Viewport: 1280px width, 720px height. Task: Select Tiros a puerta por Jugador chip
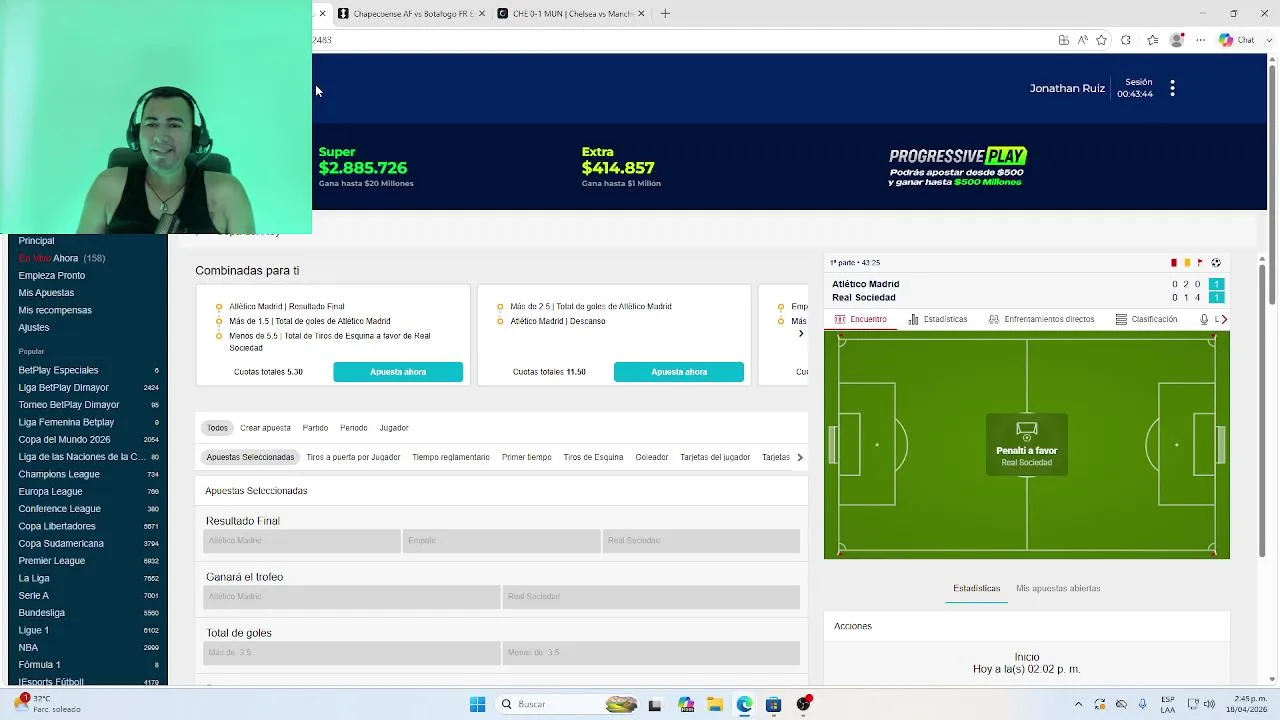[353, 457]
